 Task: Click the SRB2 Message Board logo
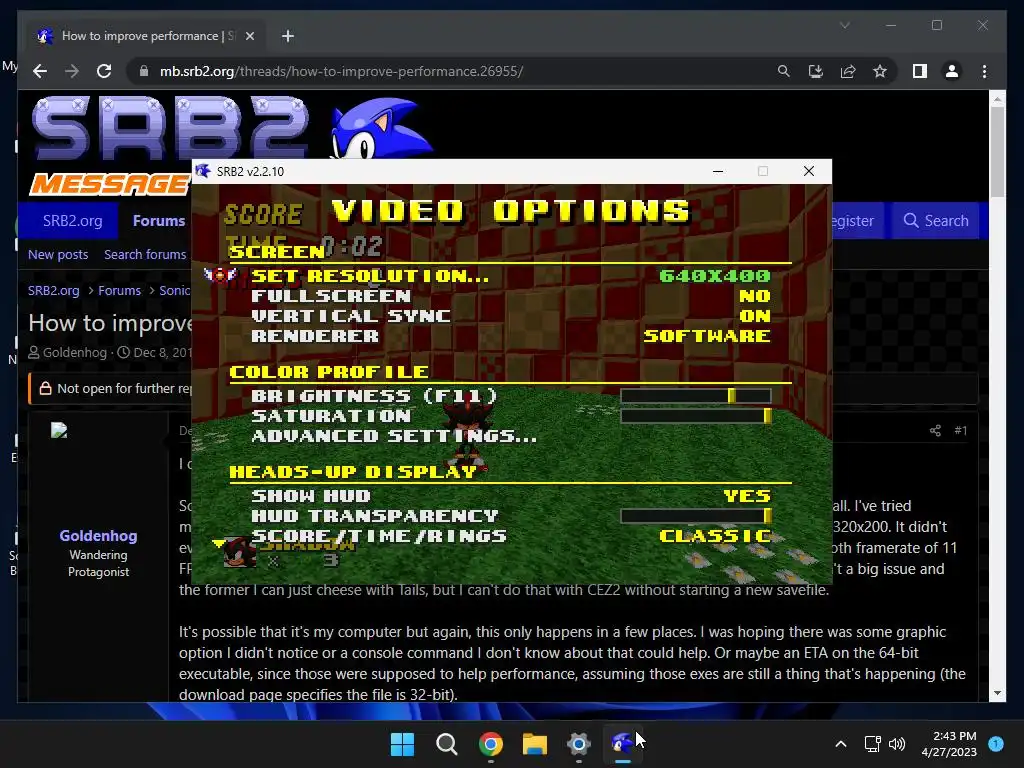click(x=111, y=147)
